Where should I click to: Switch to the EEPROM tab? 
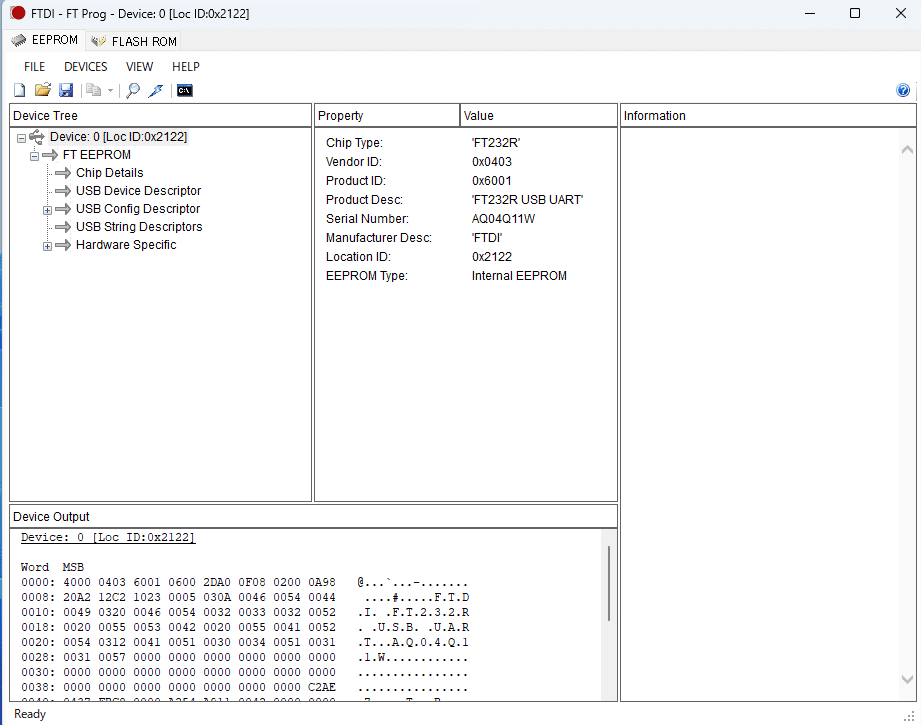45,40
